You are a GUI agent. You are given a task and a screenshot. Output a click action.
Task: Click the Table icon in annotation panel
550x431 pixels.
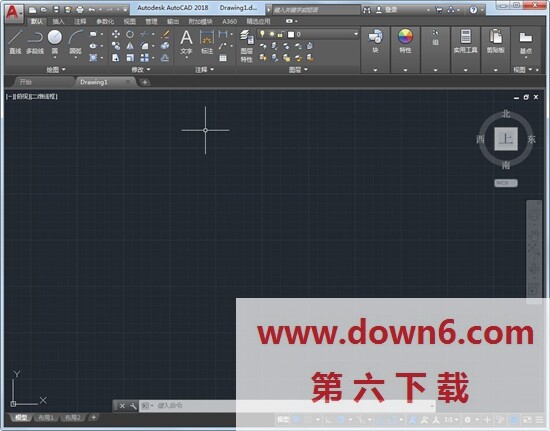223,58
